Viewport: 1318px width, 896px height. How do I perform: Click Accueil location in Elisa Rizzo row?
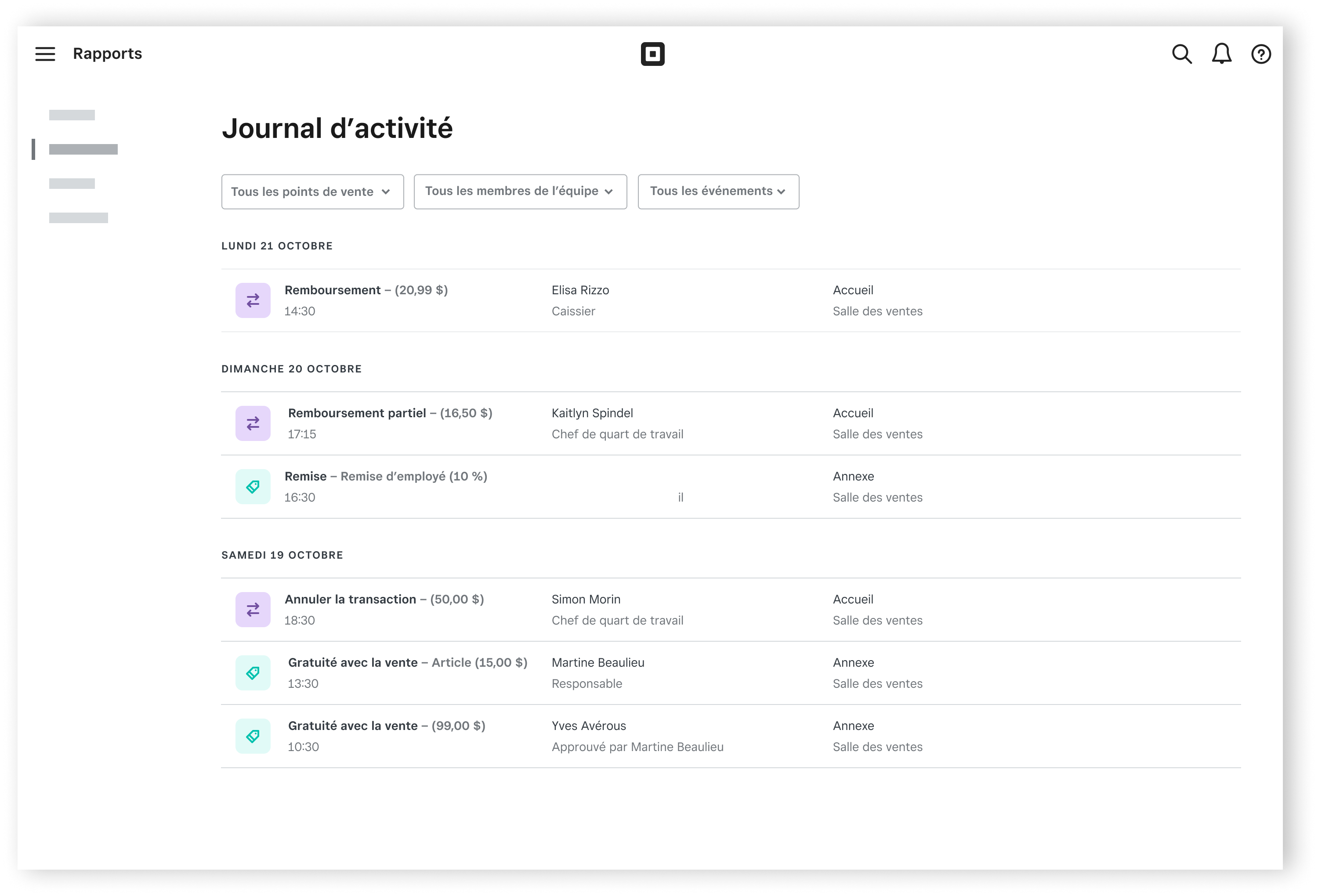tap(853, 290)
